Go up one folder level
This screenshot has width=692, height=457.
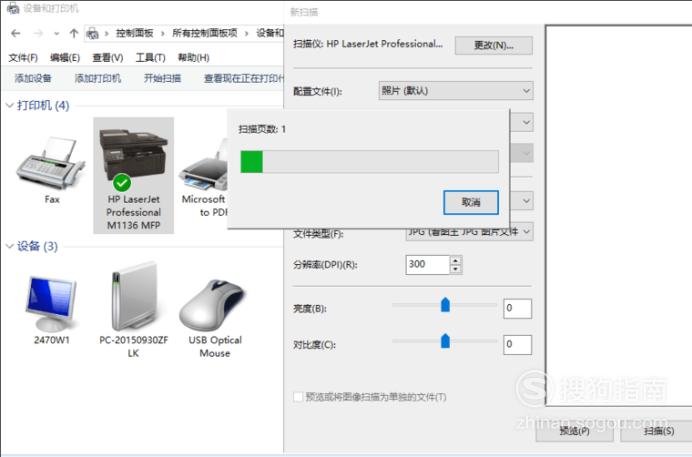click(74, 34)
